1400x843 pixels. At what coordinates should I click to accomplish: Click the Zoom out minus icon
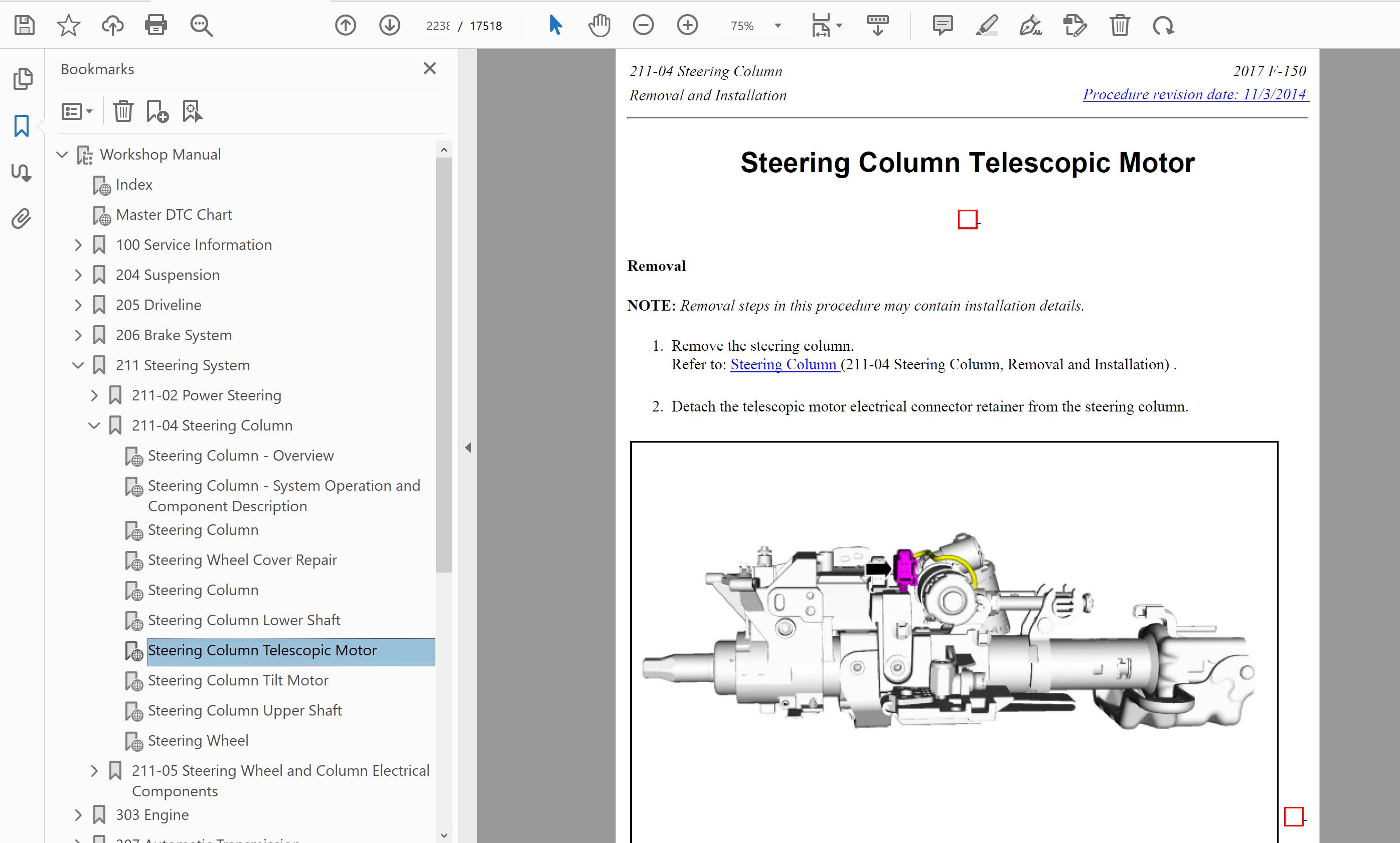click(643, 26)
